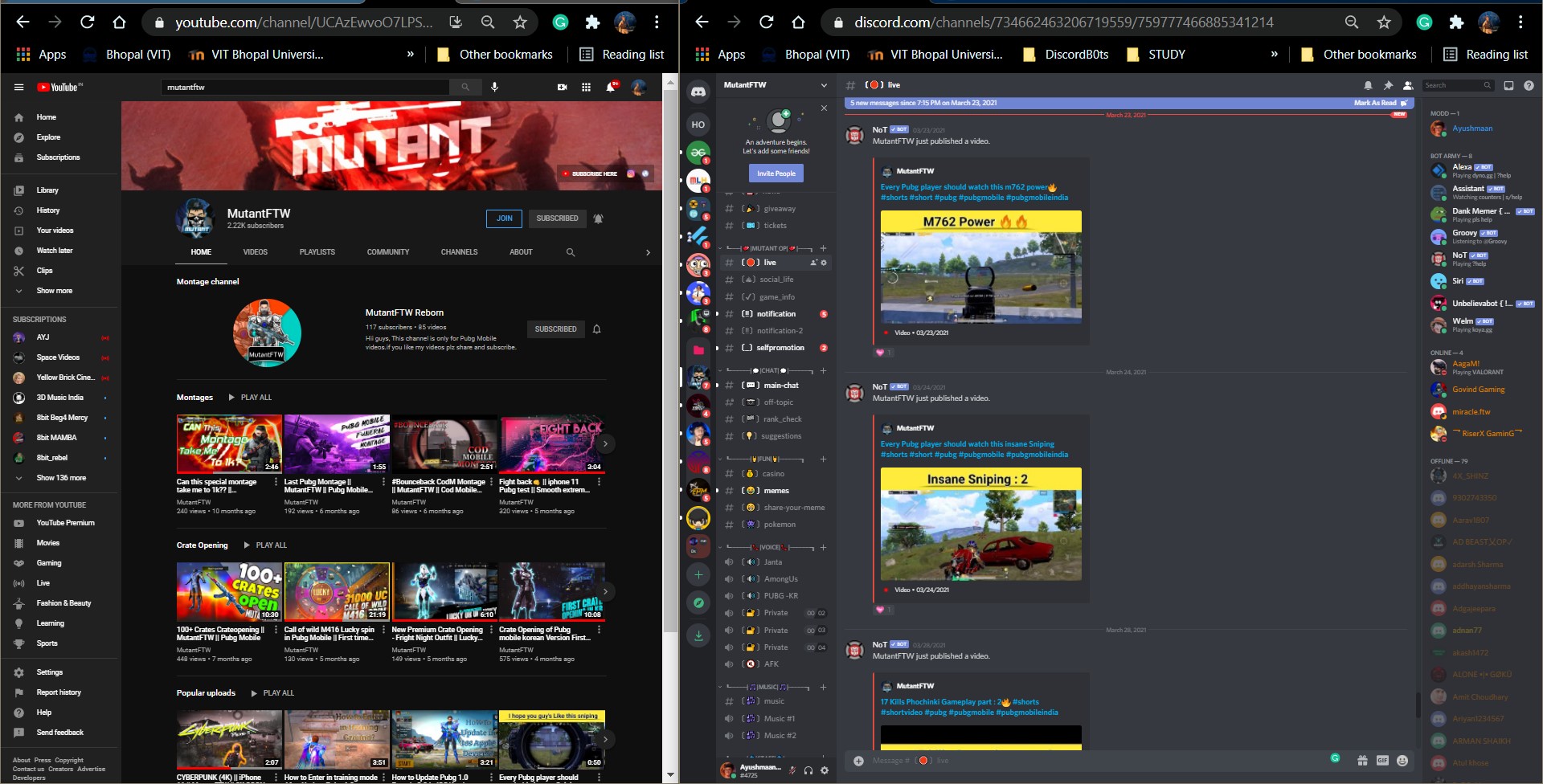Select the main-chat channel in Discord
The image size is (1543, 784).
[775, 386]
